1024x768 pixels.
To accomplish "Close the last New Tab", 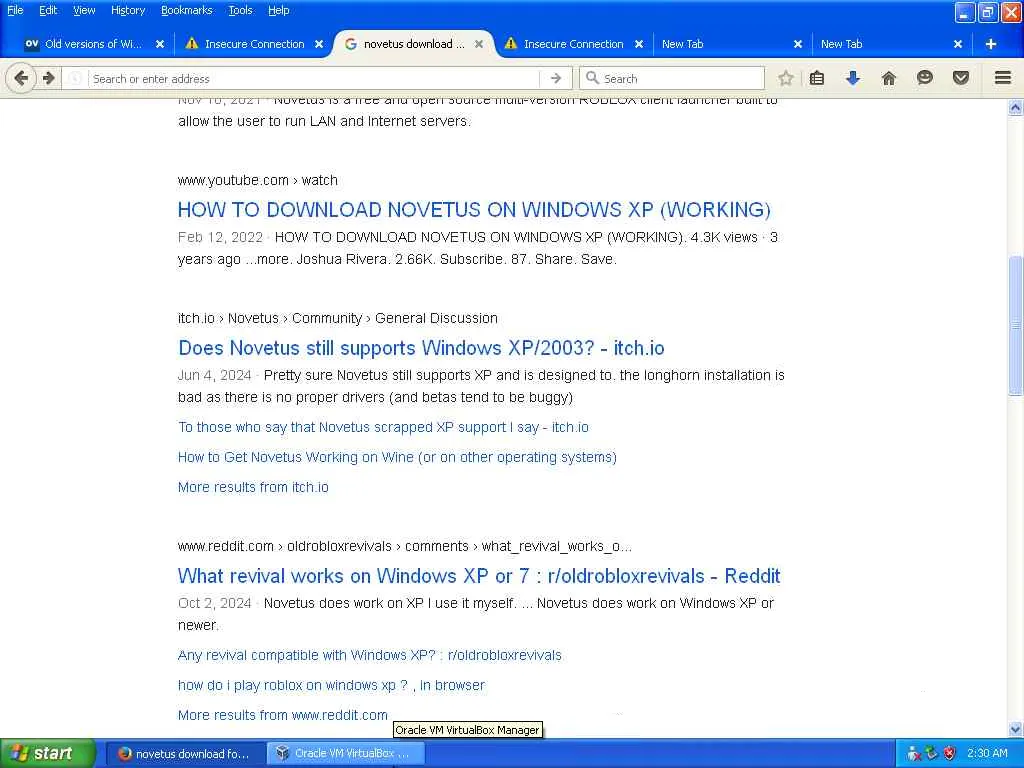I will pyautogui.click(x=957, y=44).
